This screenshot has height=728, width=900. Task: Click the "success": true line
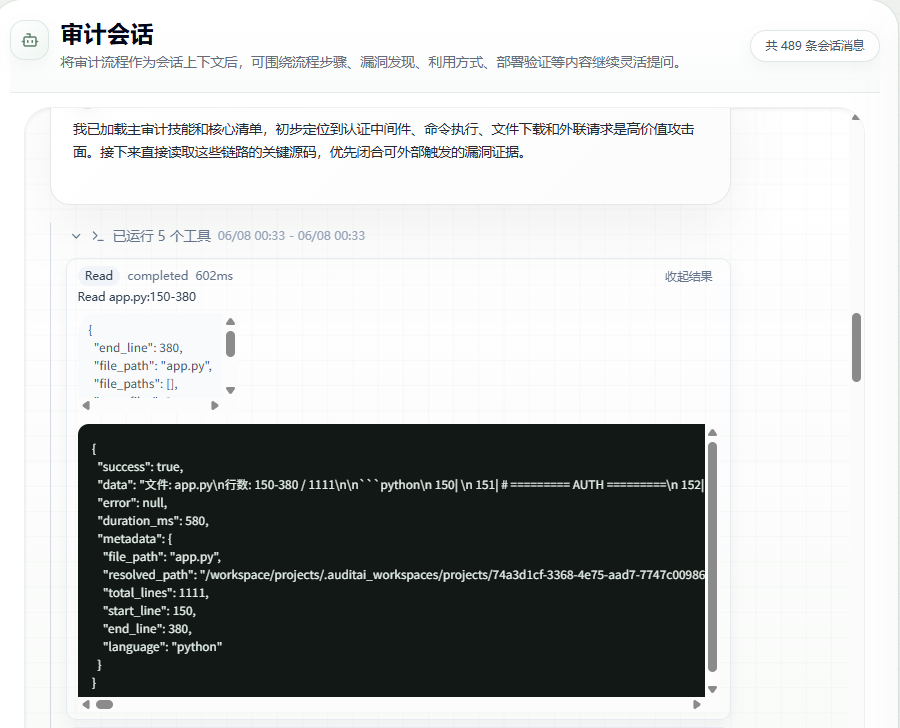pyautogui.click(x=140, y=467)
